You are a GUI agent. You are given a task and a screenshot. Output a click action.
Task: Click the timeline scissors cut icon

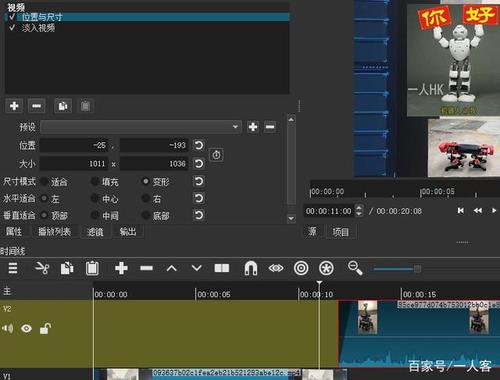(42, 268)
